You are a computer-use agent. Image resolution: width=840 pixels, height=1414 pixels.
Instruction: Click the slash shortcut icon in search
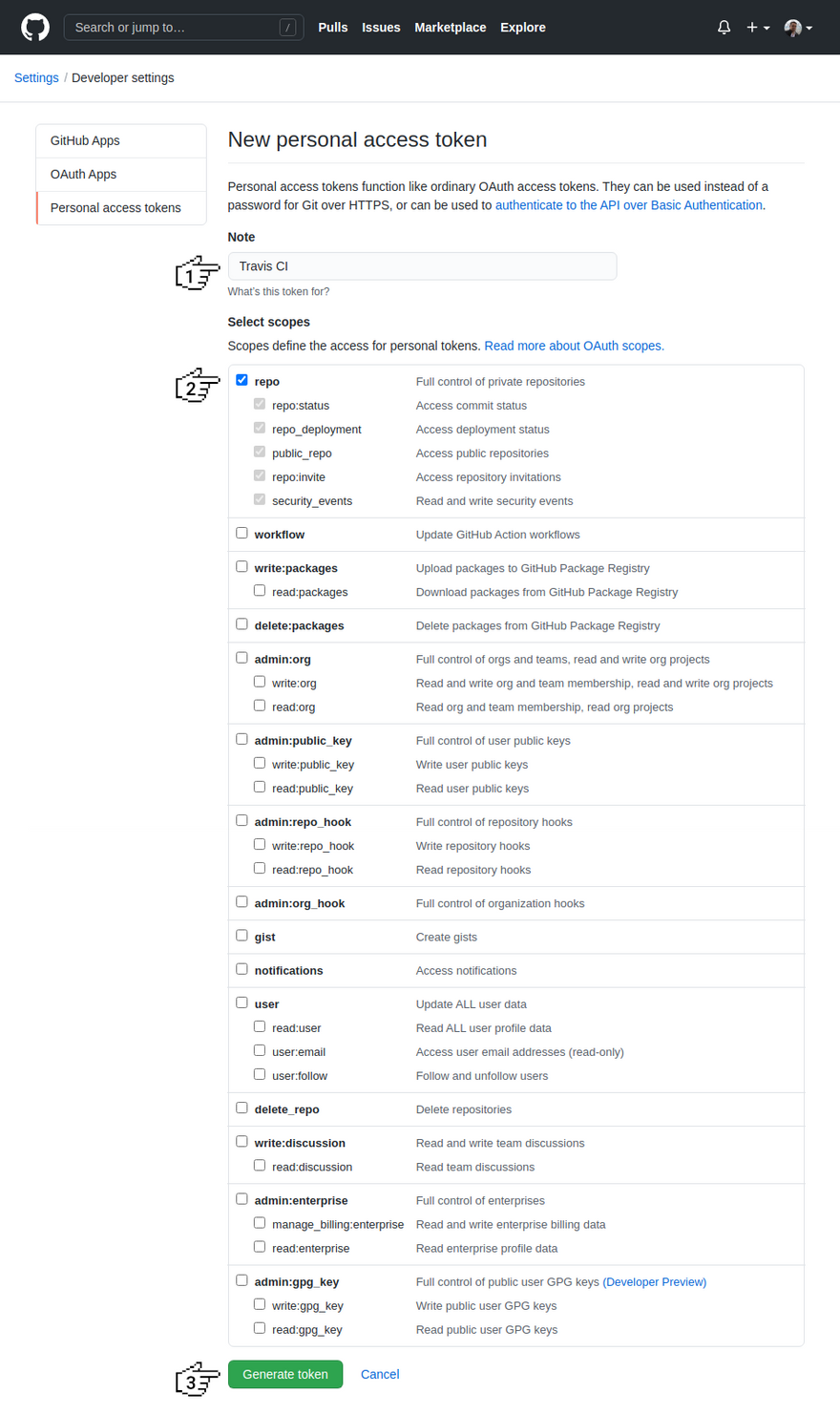[287, 28]
